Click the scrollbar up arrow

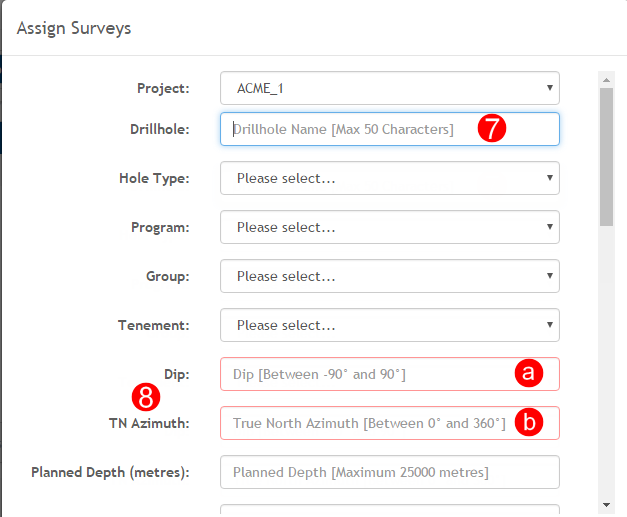[606, 80]
